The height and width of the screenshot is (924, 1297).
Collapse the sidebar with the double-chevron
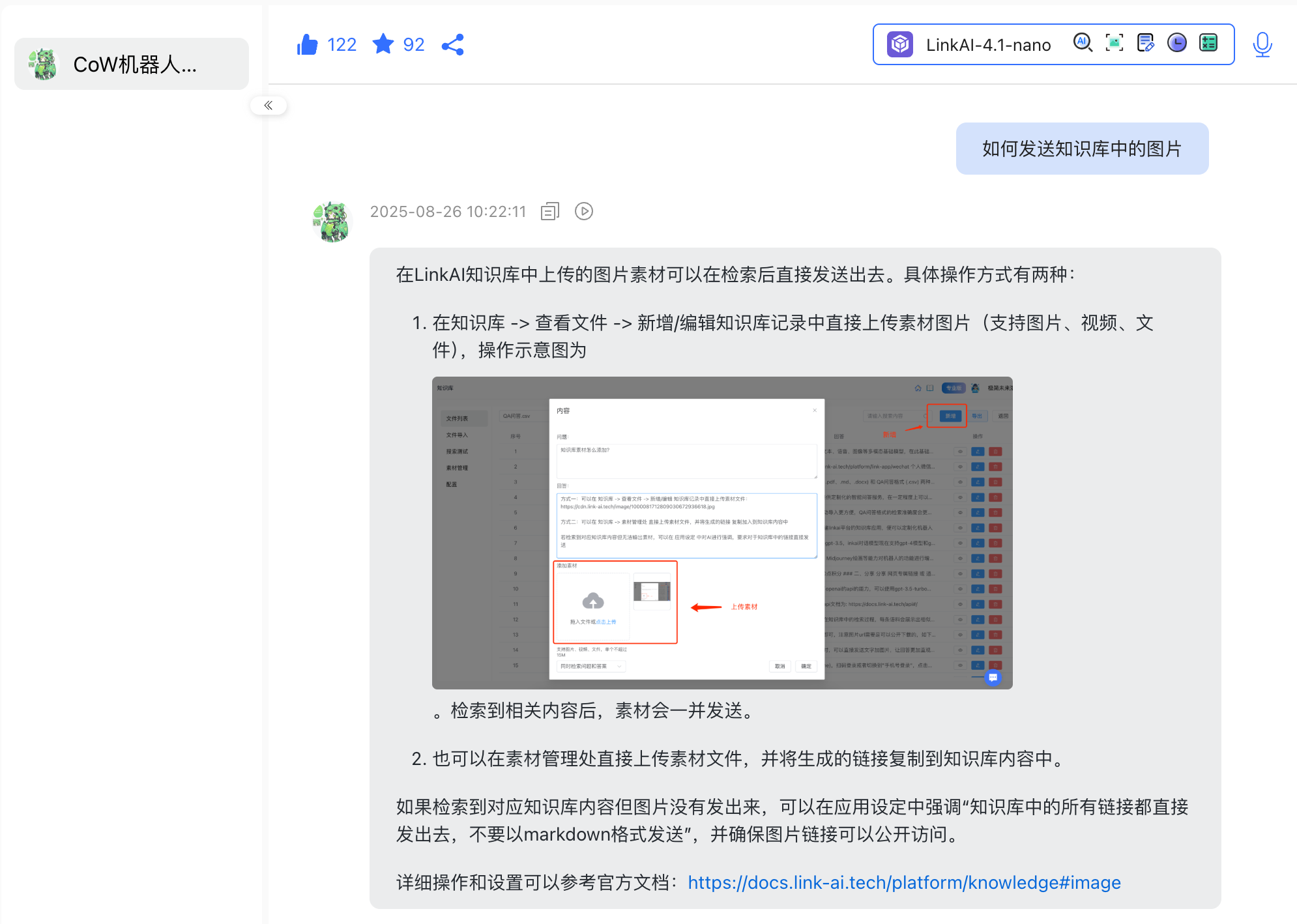[269, 105]
